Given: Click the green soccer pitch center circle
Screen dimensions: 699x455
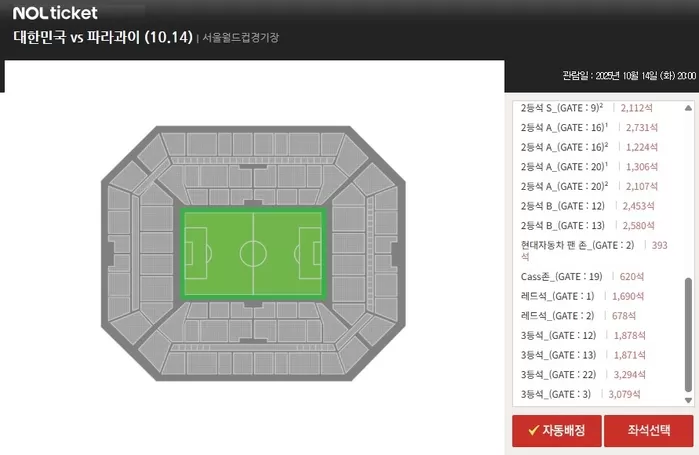Looking at the screenshot, I should 253,254.
